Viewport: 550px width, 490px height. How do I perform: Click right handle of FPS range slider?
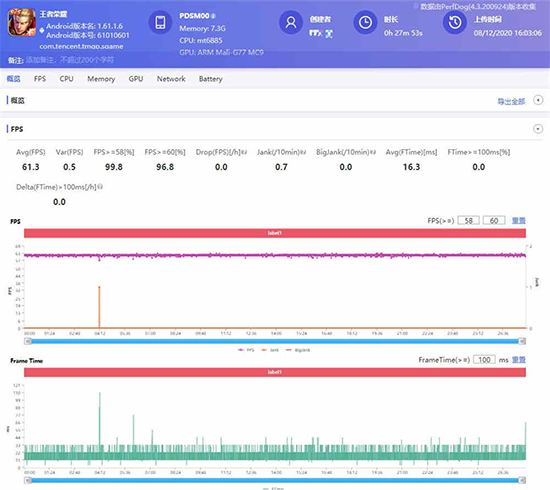(522, 341)
